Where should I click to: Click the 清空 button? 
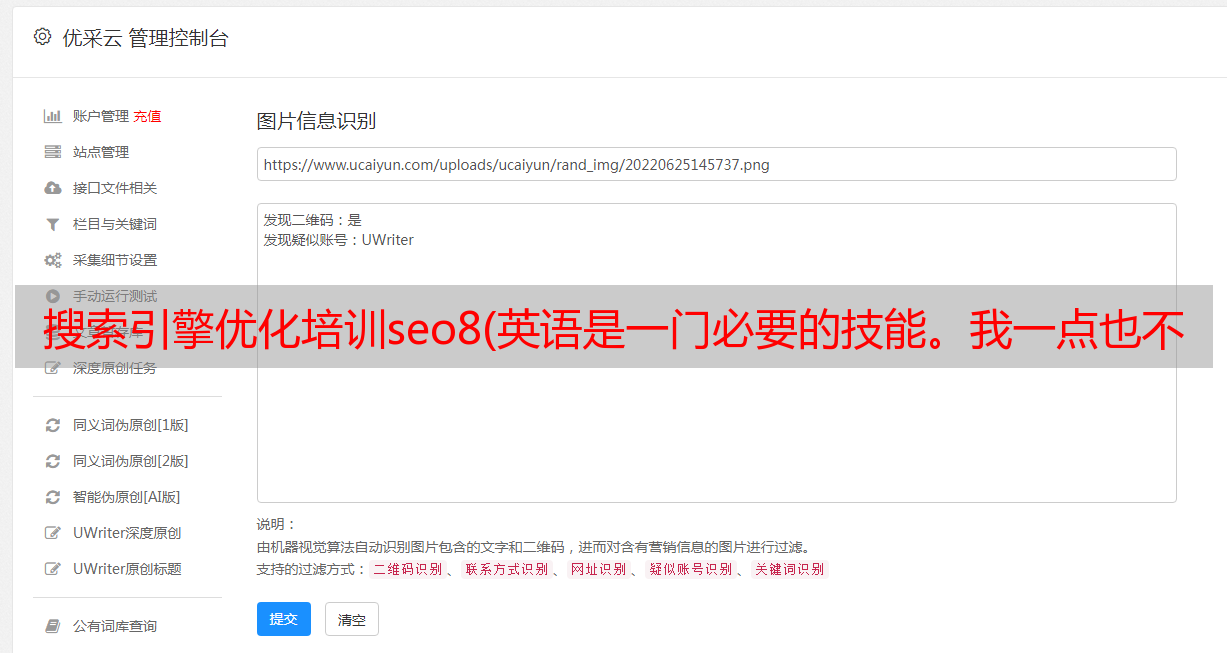(x=352, y=619)
